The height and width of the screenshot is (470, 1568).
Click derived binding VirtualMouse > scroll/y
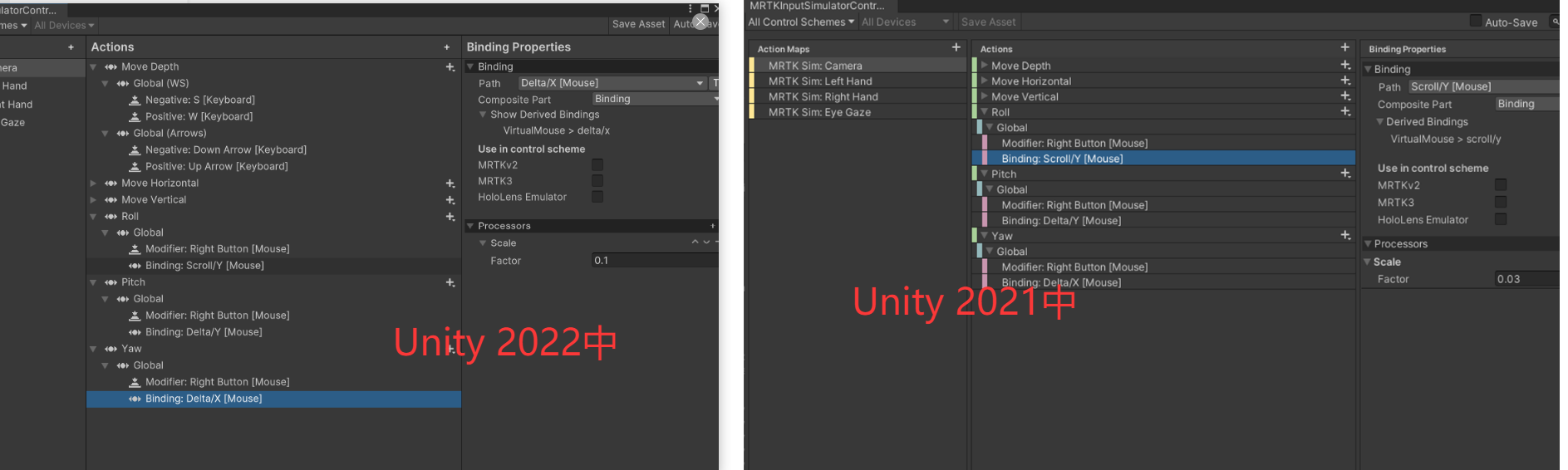[x=1446, y=140]
